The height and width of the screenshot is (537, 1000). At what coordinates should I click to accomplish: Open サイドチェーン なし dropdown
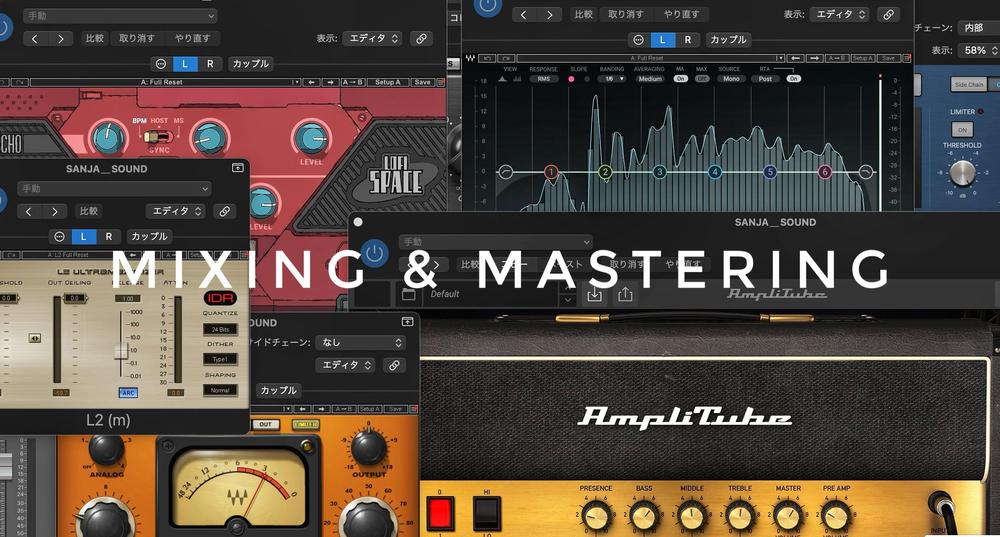(360, 342)
